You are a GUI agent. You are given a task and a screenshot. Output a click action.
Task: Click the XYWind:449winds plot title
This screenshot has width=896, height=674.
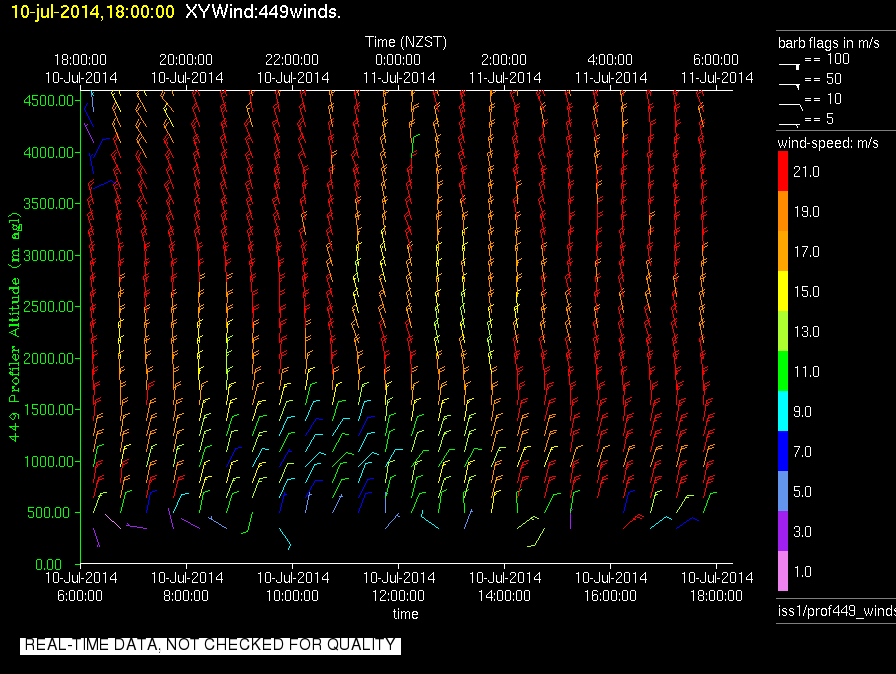pyautogui.click(x=263, y=12)
